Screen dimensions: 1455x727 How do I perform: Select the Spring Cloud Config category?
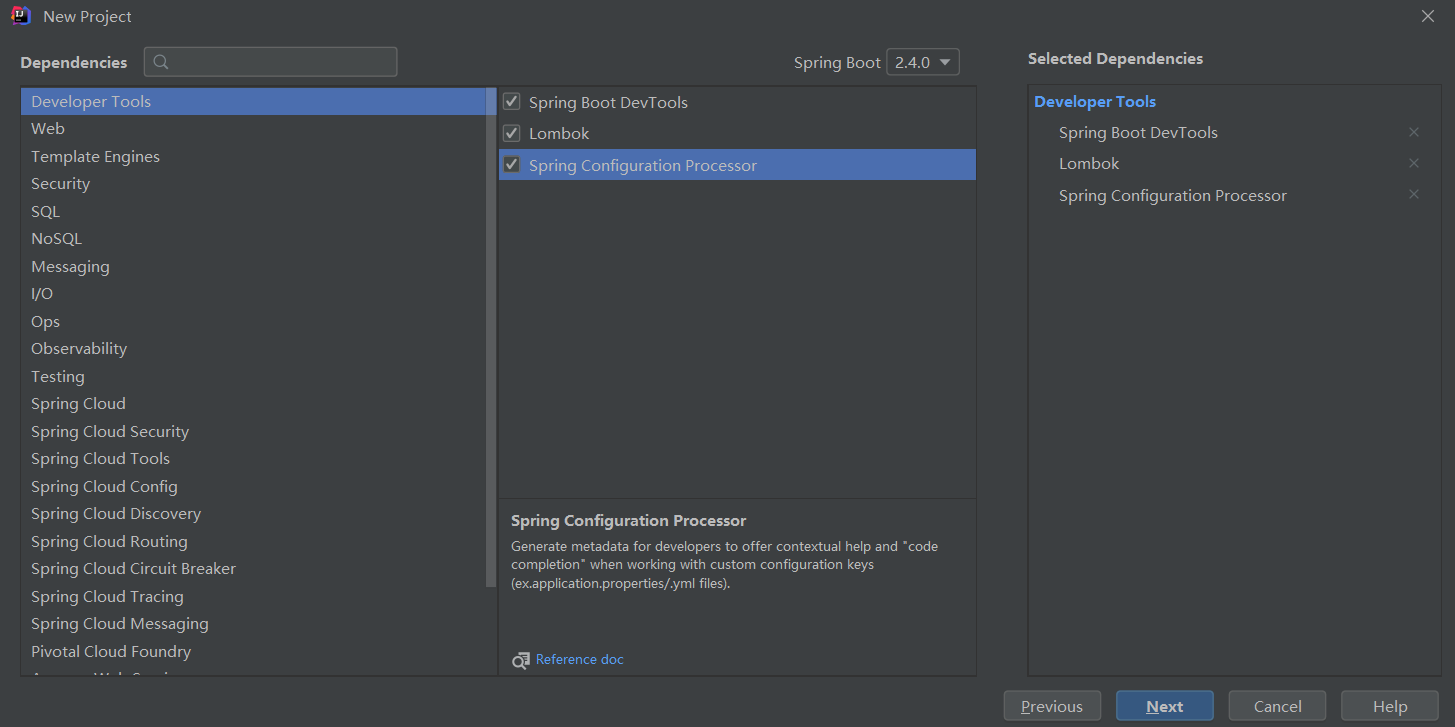coord(253,486)
